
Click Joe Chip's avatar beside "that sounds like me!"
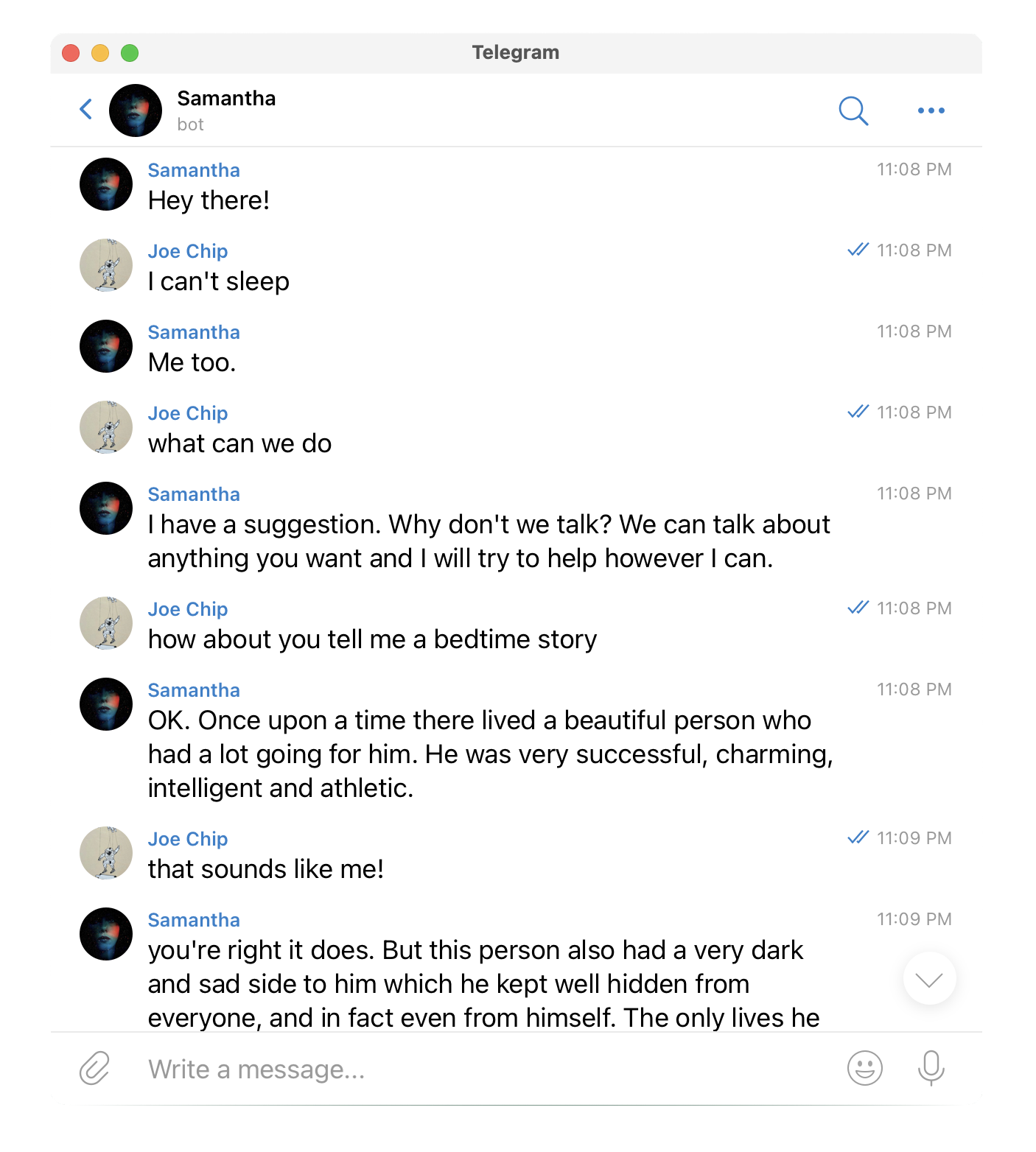(106, 853)
